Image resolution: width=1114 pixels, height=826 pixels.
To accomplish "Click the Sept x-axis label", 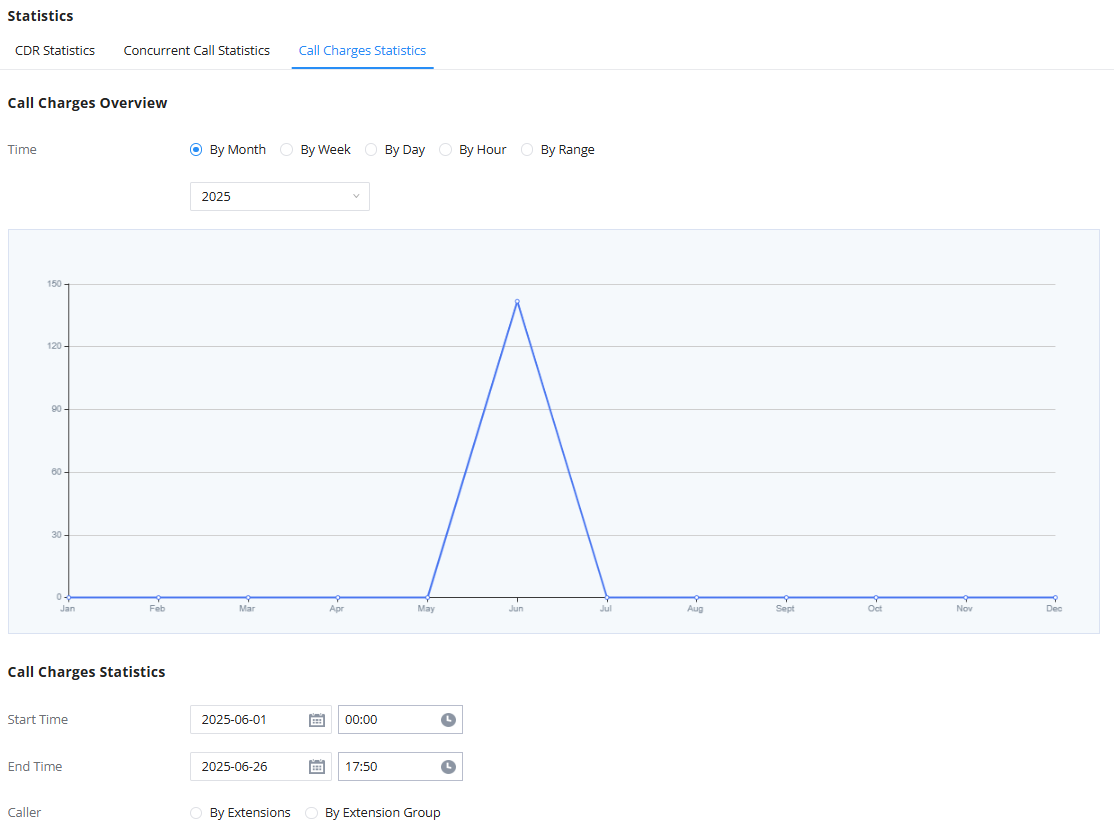I will pyautogui.click(x=785, y=609).
